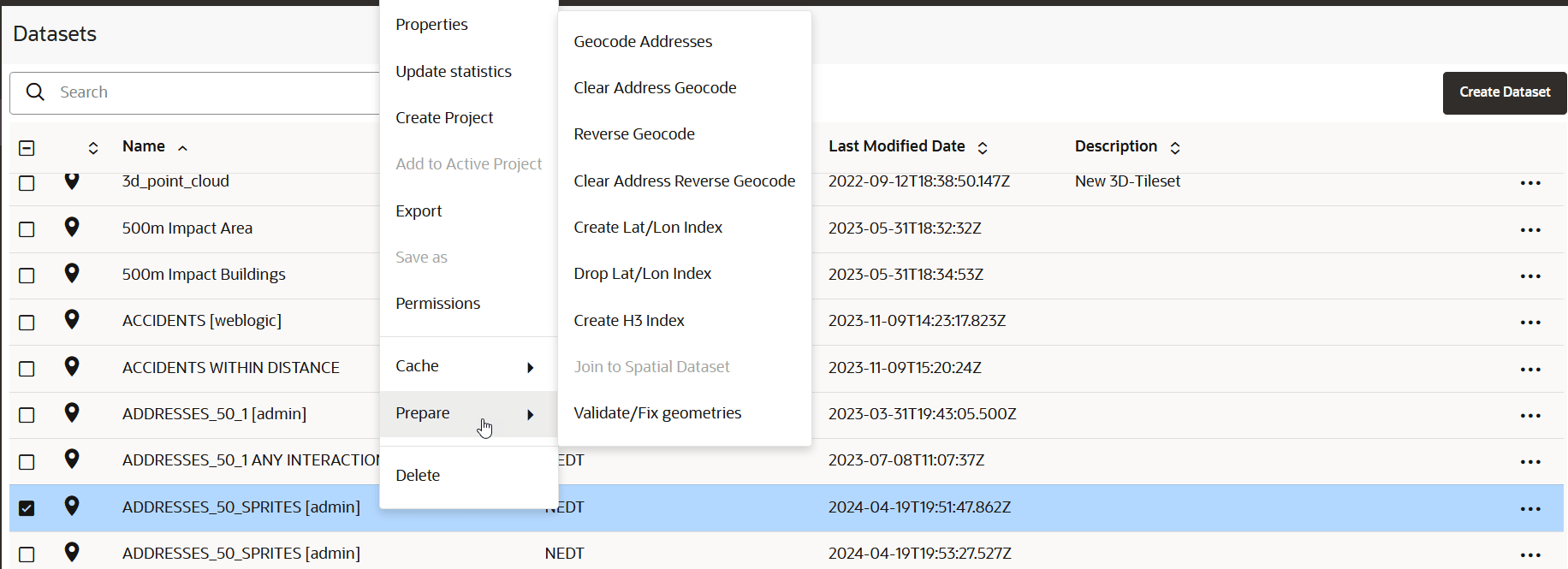Check the ADDRESSES_50_1 ANY INTERACTION checkbox

[x=27, y=462]
